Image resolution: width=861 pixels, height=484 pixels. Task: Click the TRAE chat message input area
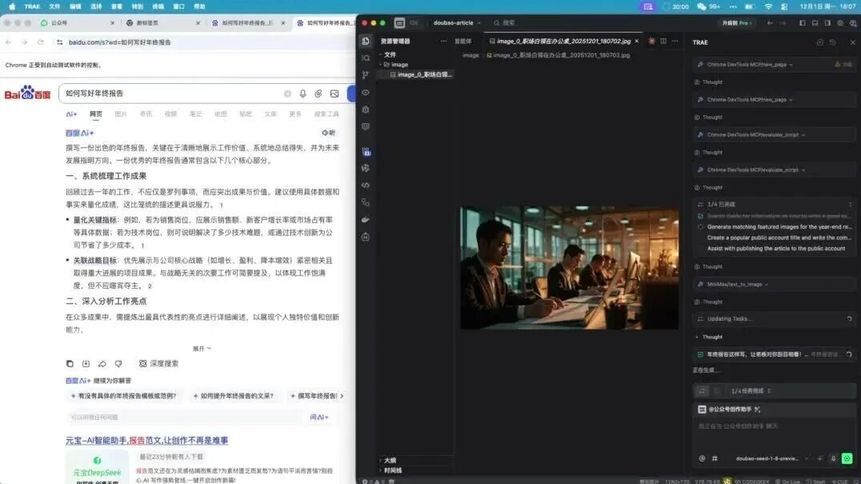click(x=773, y=434)
